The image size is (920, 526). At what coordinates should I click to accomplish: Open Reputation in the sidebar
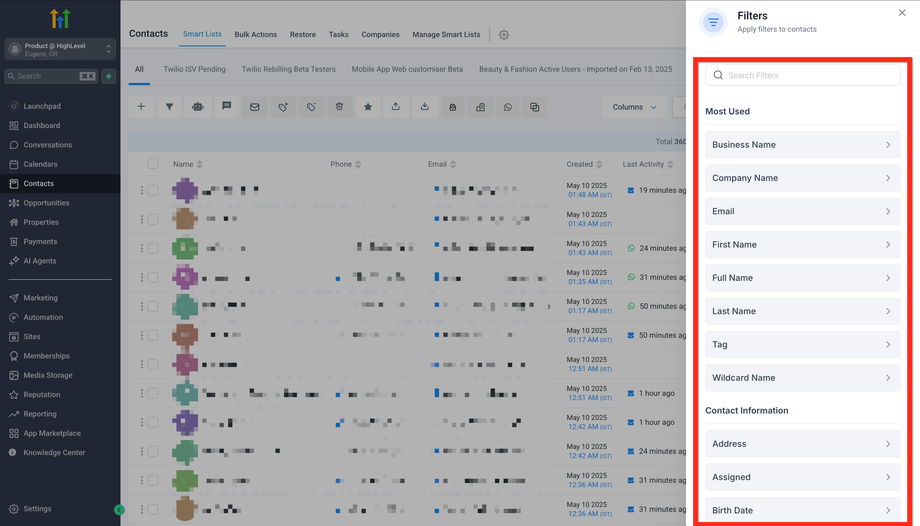tap(42, 394)
